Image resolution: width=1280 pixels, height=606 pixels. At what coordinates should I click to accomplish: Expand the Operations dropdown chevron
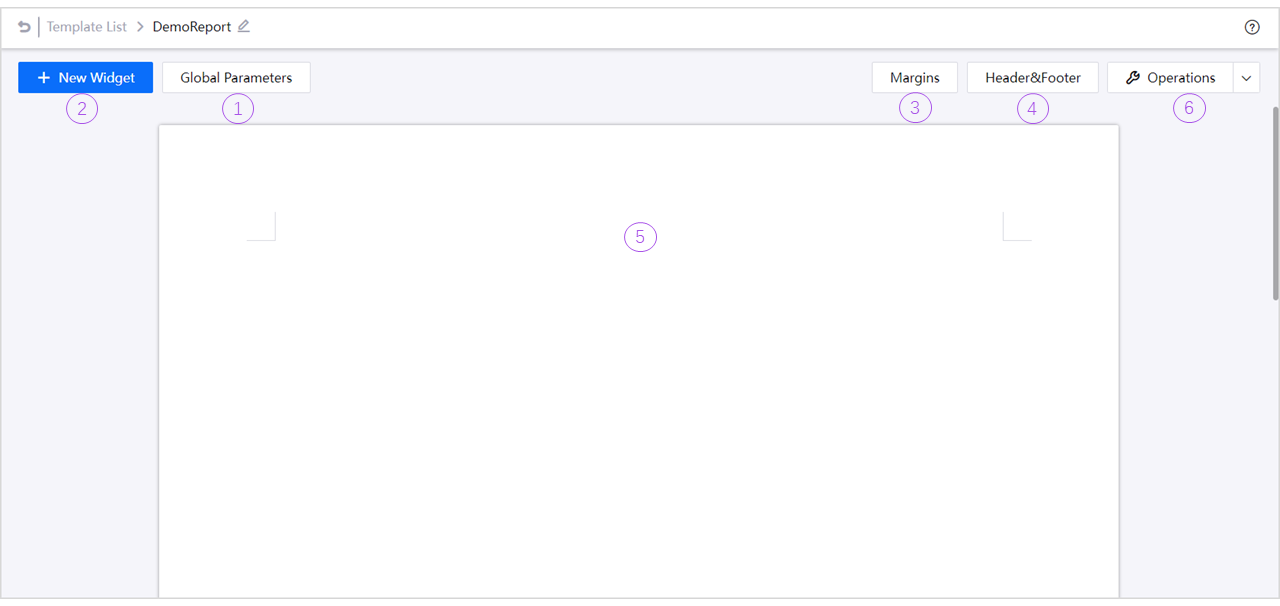point(1246,77)
